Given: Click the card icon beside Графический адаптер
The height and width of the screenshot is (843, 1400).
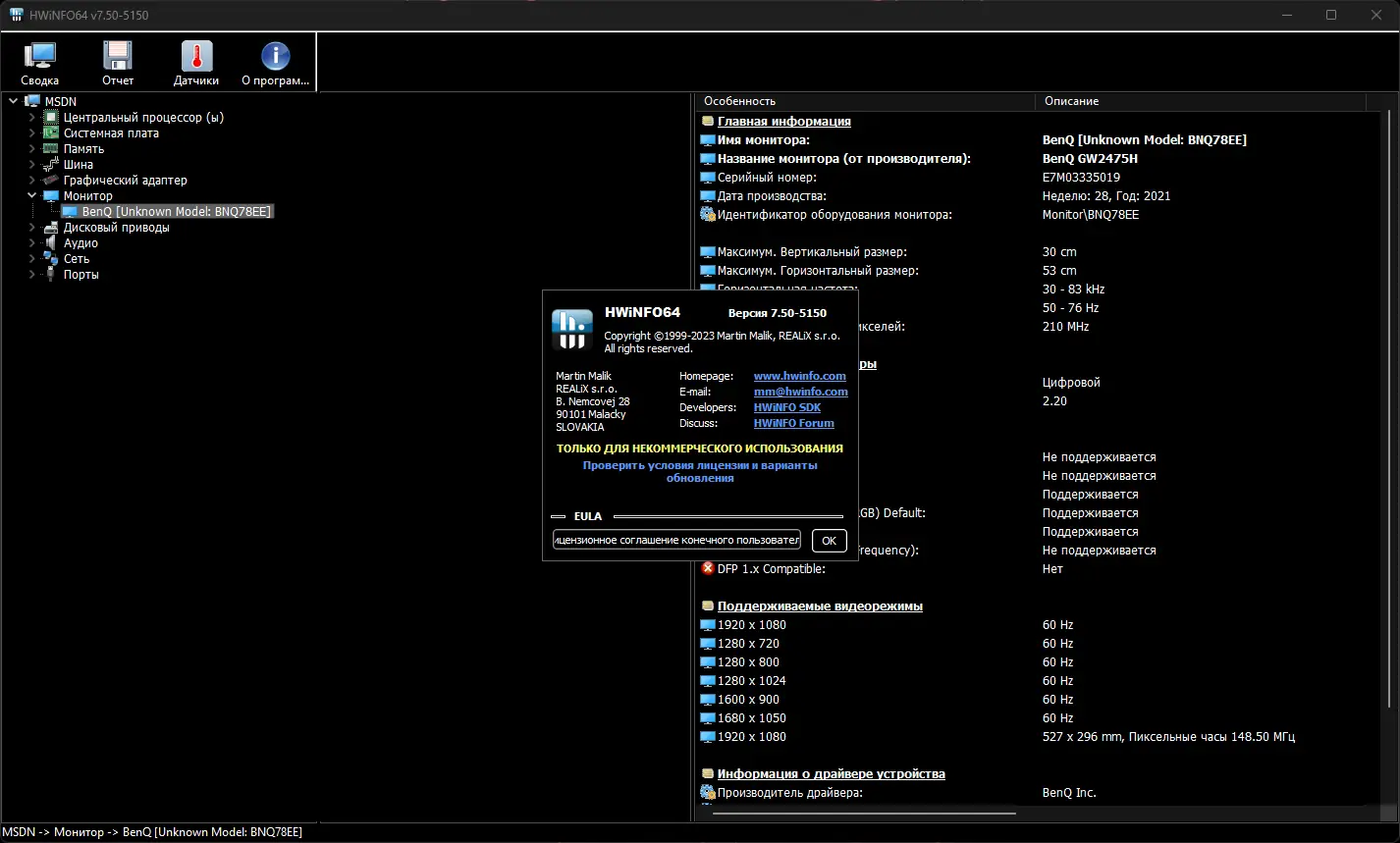Looking at the screenshot, I should (x=51, y=180).
